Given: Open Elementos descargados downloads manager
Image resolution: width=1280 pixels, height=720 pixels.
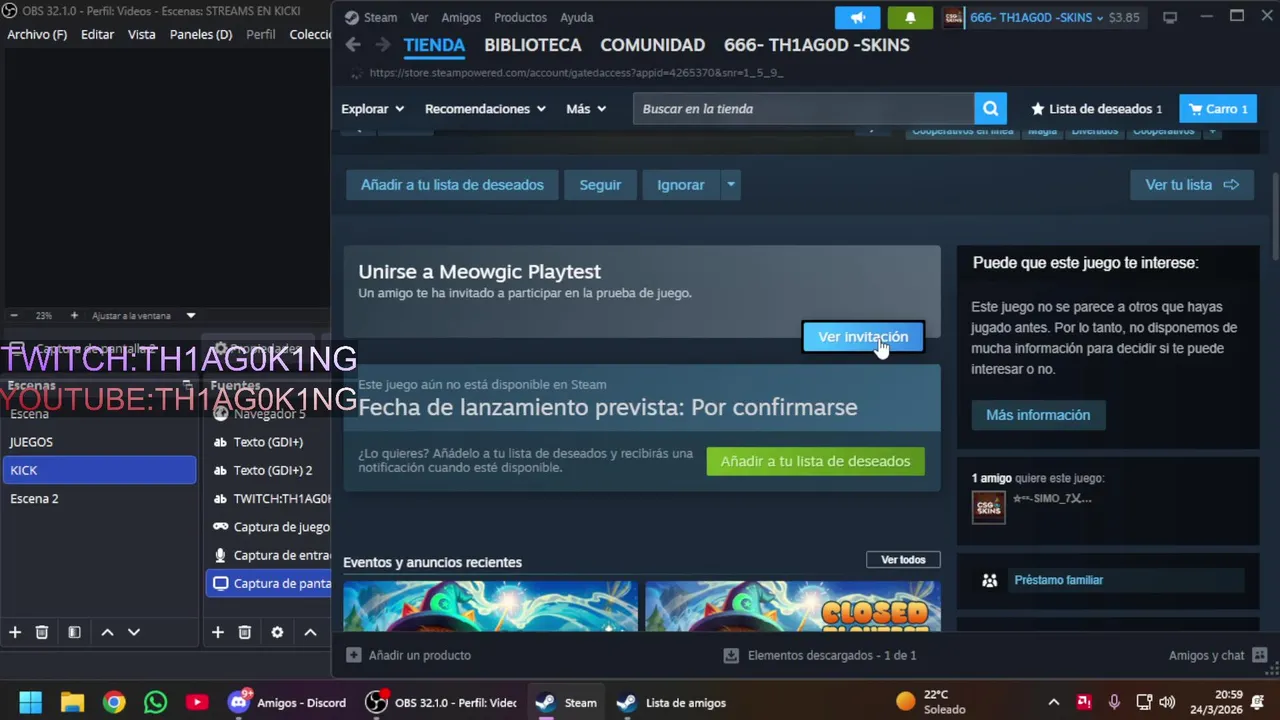Looking at the screenshot, I should click(820, 655).
